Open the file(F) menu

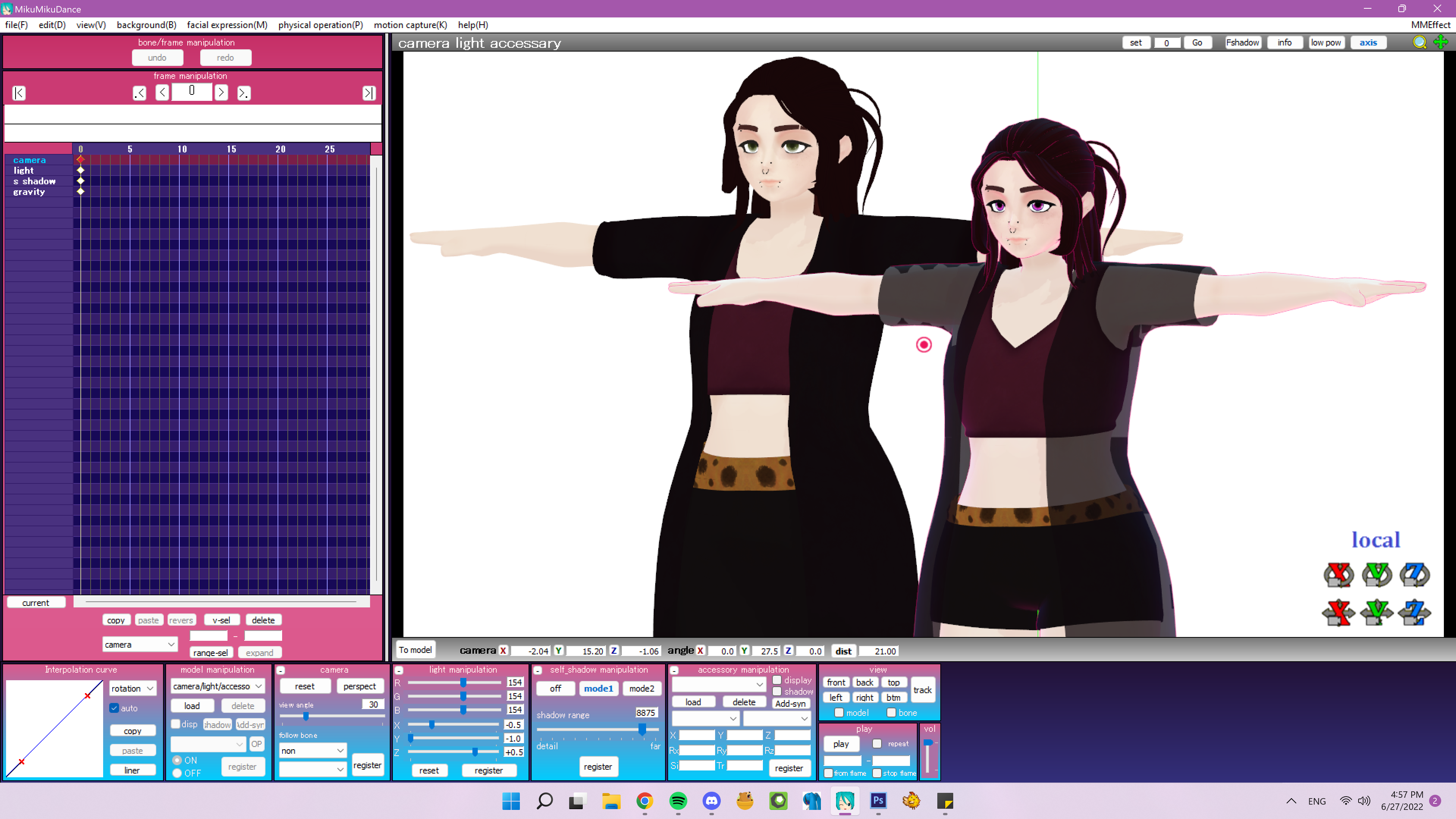coord(16,25)
